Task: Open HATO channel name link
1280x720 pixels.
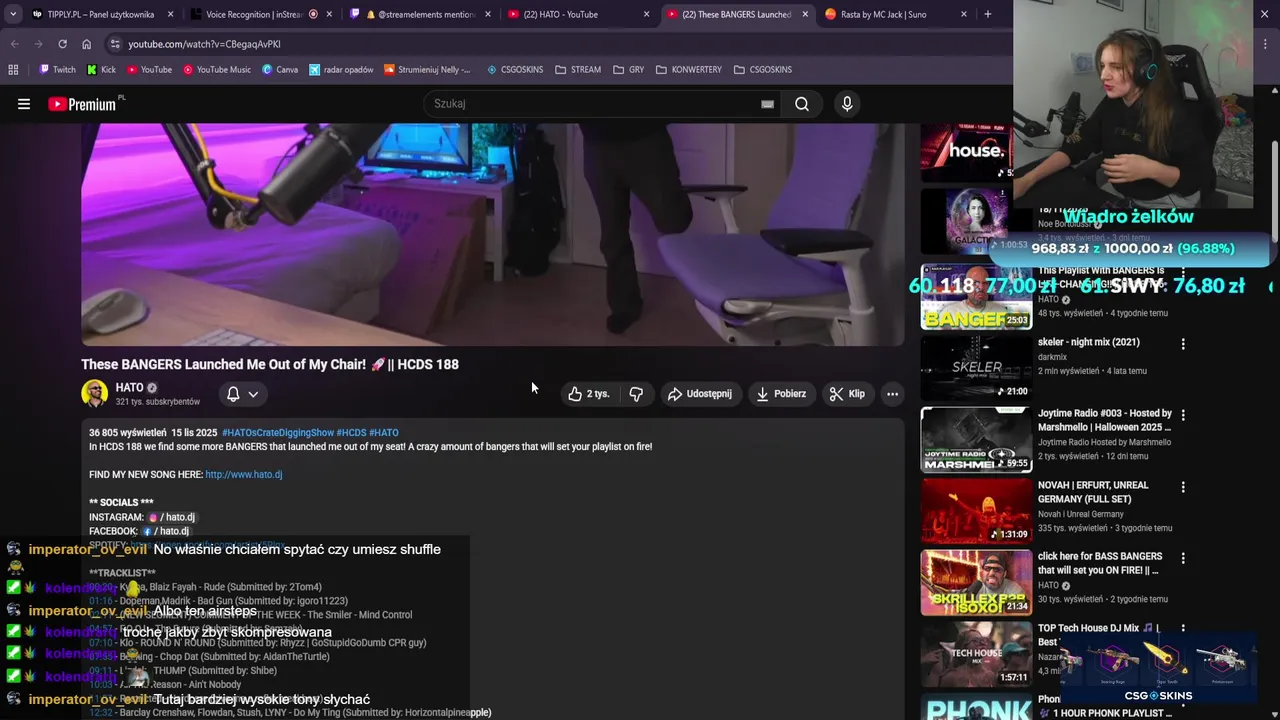Action: pos(129,387)
